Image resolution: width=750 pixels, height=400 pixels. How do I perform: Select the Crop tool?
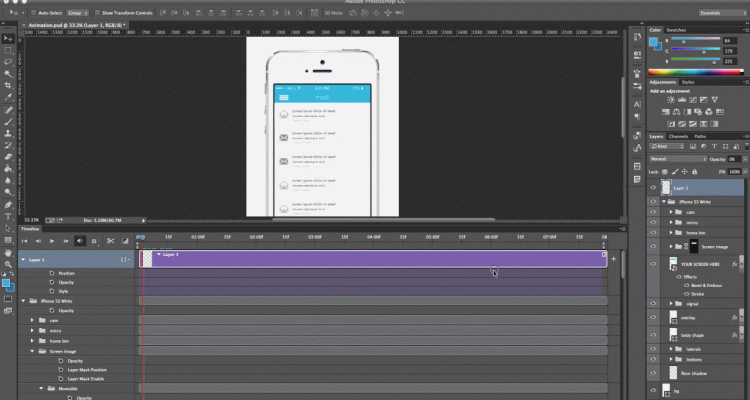(8, 86)
